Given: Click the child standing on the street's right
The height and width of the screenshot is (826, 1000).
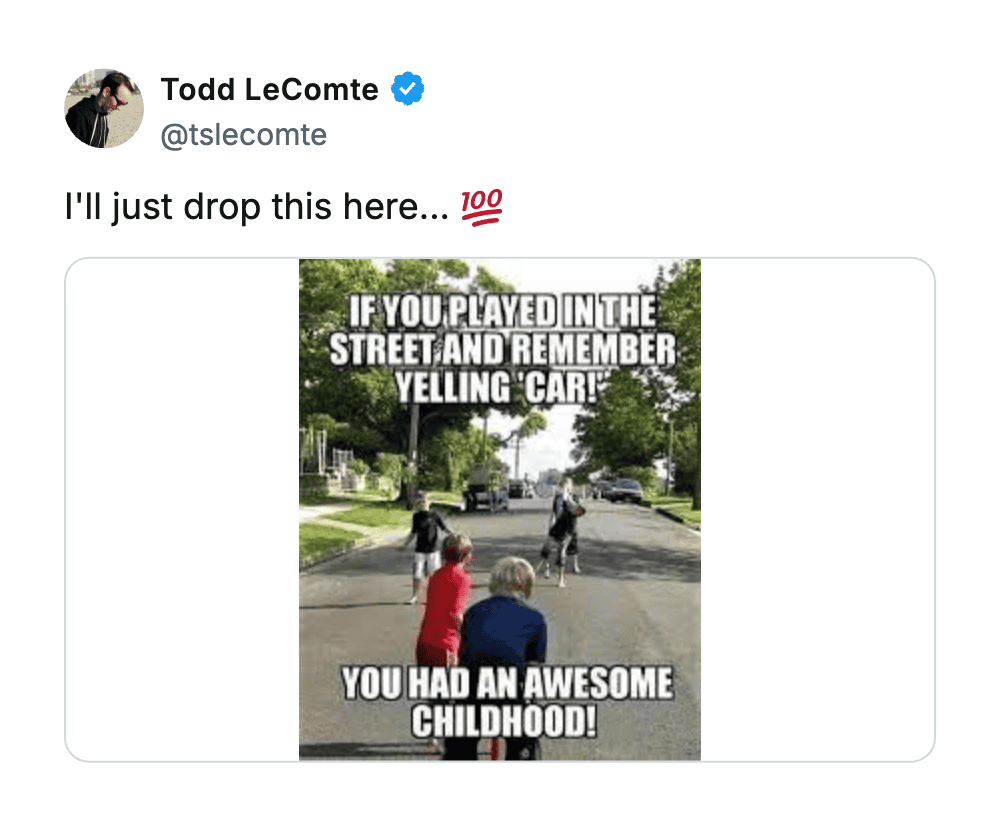Looking at the screenshot, I should (561, 530).
